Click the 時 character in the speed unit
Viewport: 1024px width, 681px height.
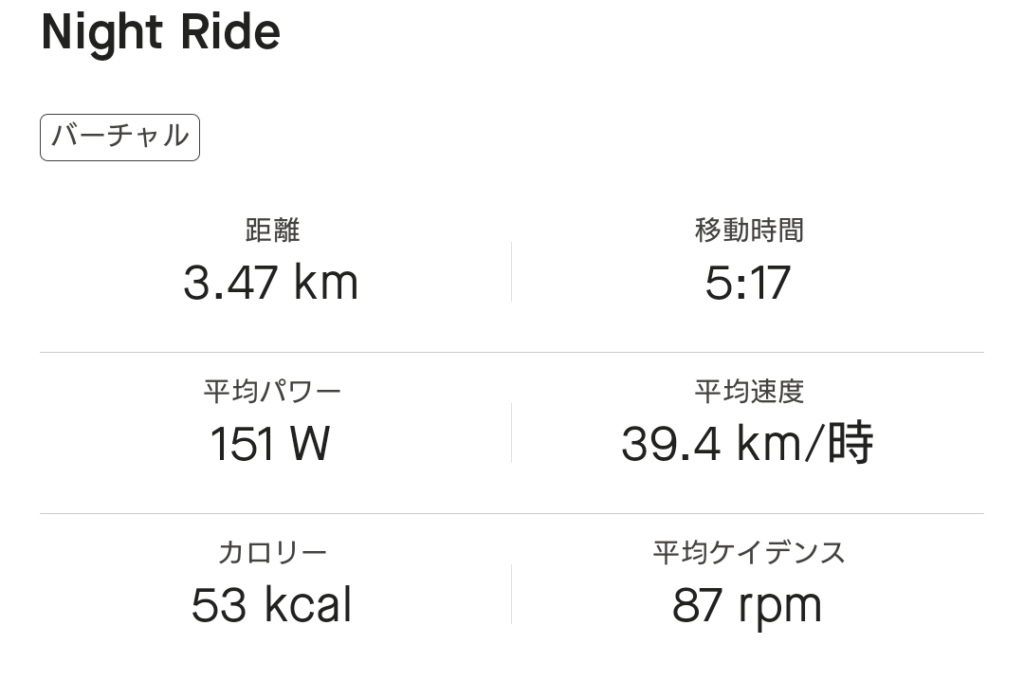click(850, 444)
